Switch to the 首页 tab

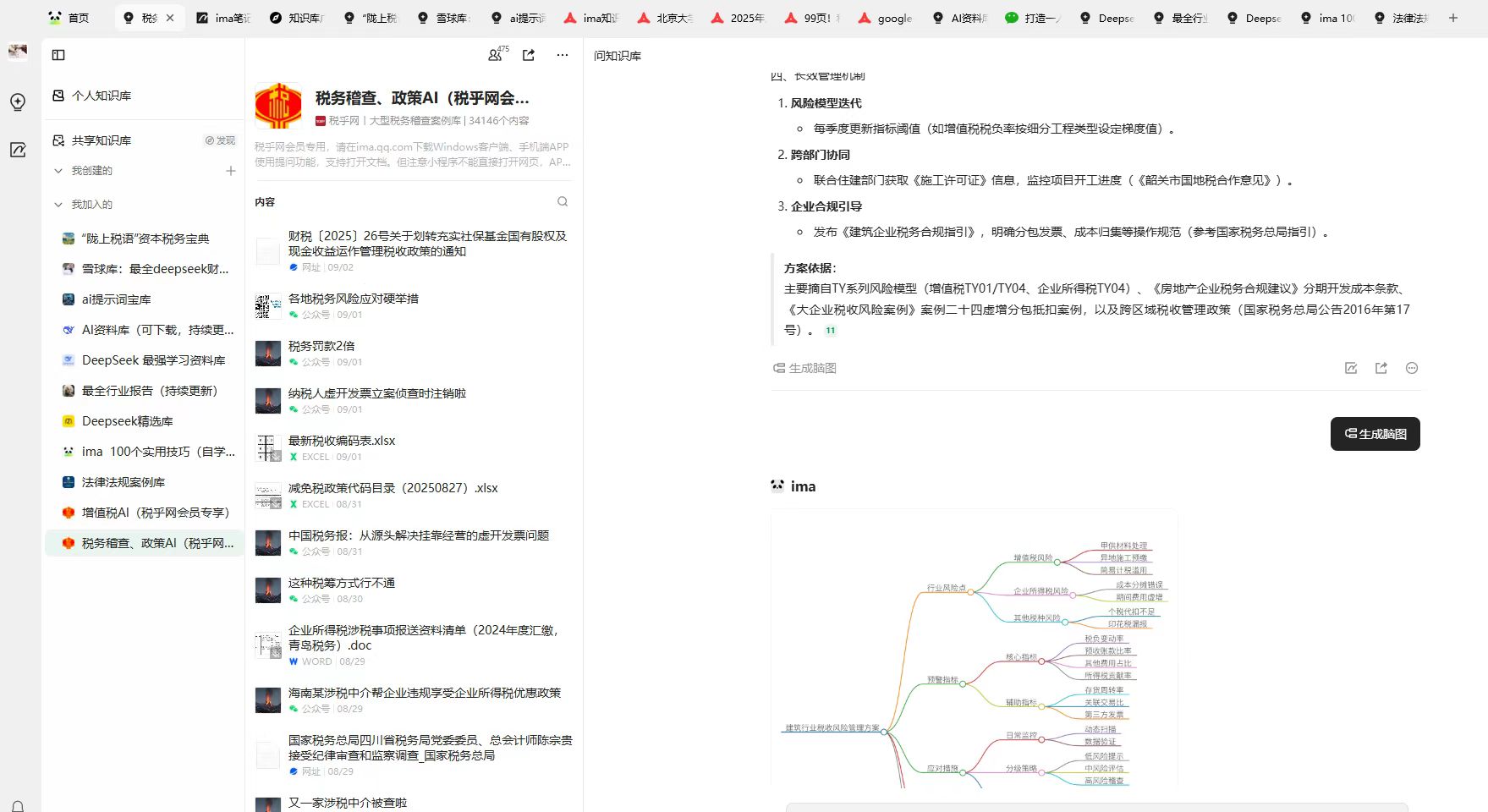[x=70, y=18]
